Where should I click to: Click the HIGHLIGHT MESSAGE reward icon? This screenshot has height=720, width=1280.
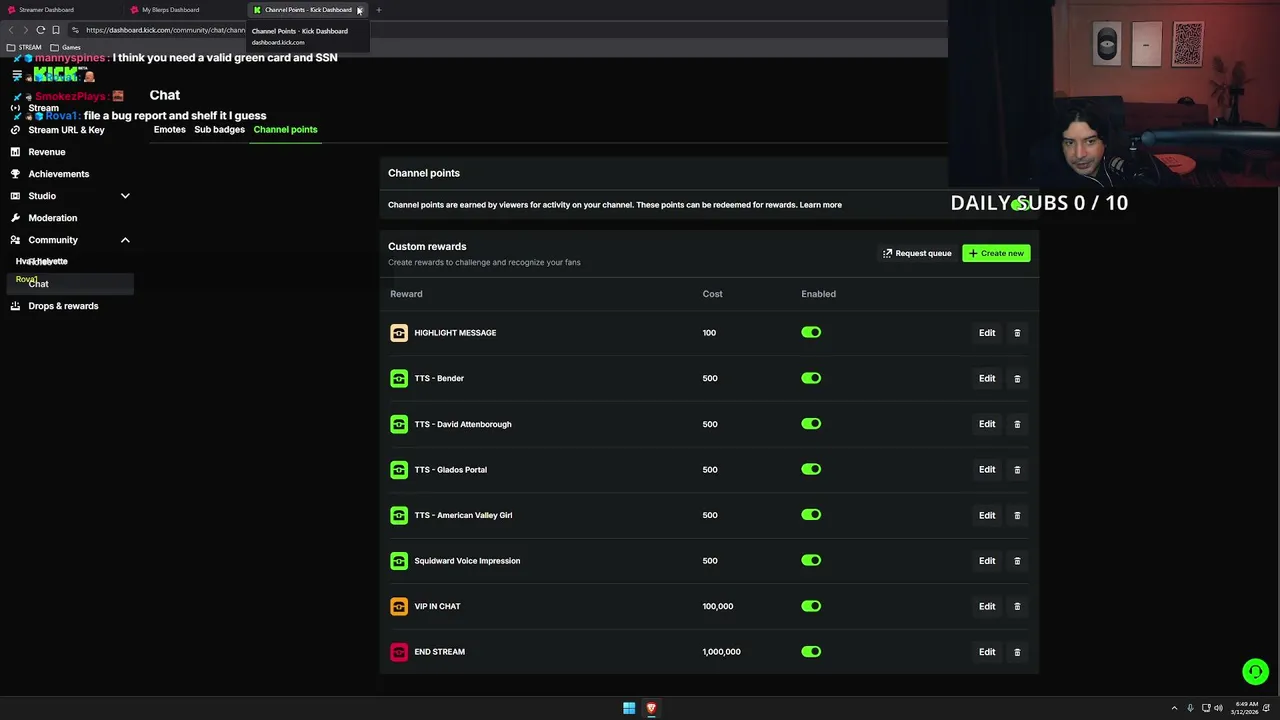point(399,333)
